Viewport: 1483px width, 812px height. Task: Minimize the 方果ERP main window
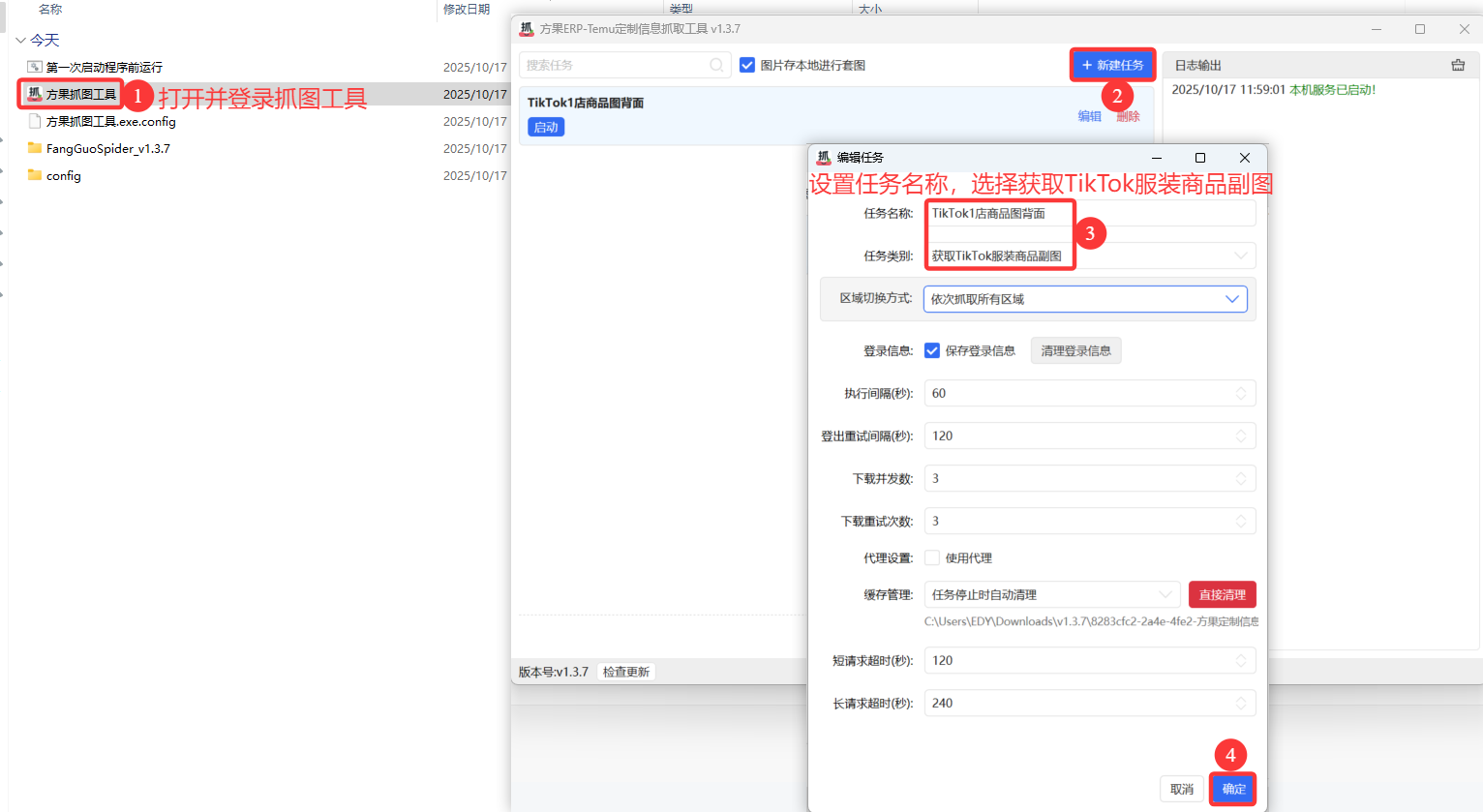(x=1377, y=29)
